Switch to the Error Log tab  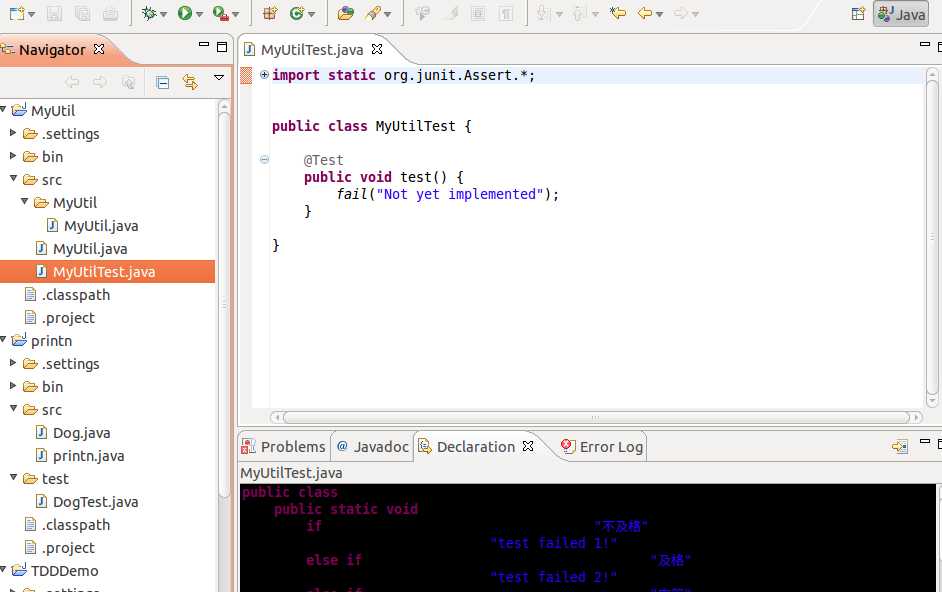pyautogui.click(x=603, y=447)
